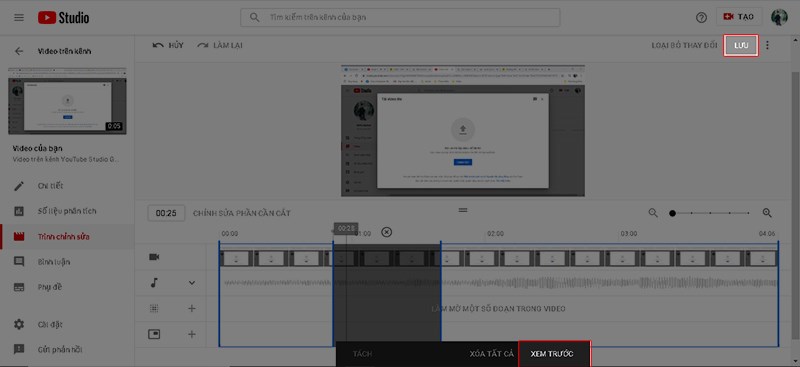Remove the cut section with the X circle
The image size is (800, 367).
coord(387,232)
